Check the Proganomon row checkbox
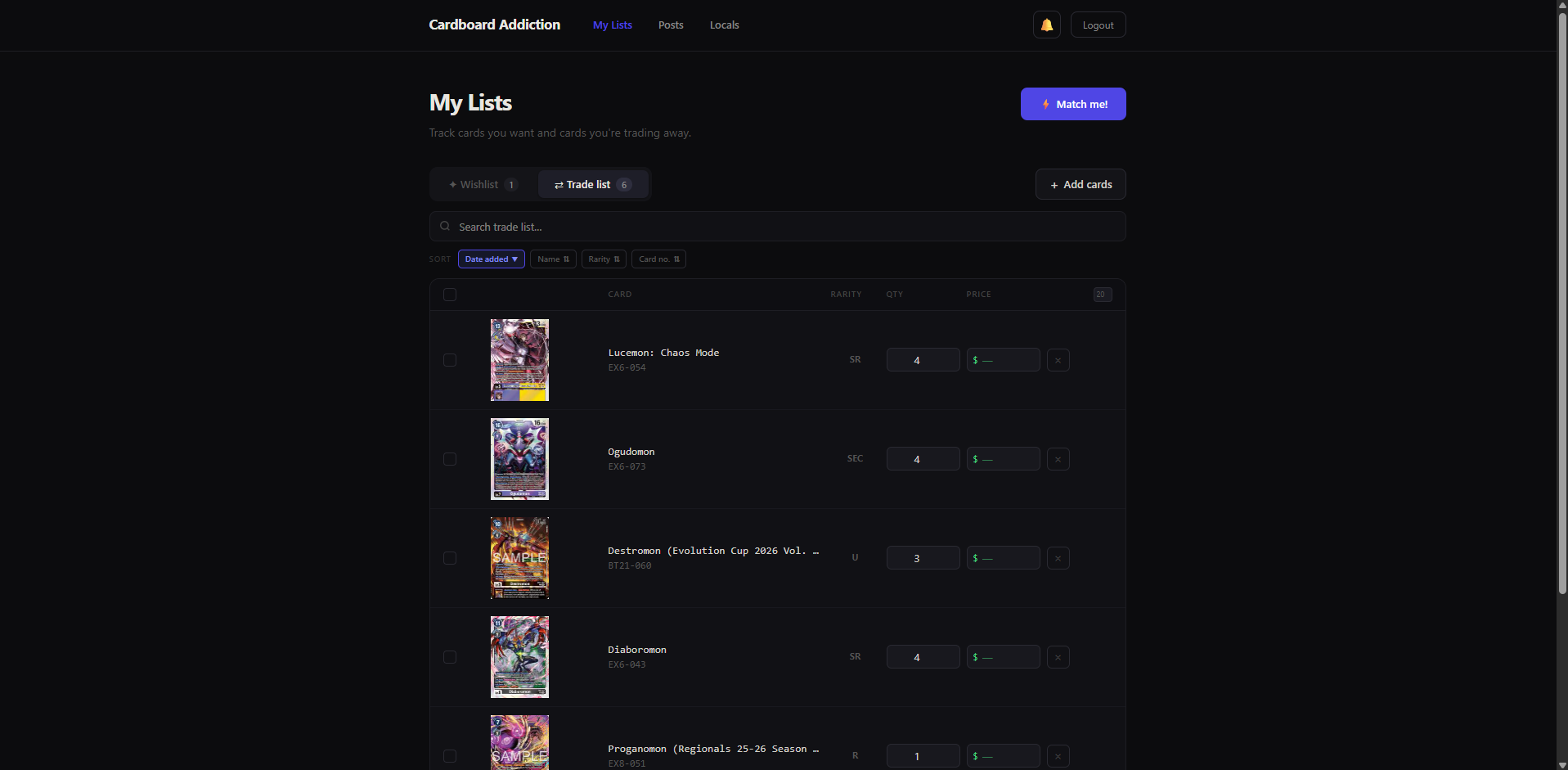Viewport: 1568px width, 770px height. click(450, 756)
